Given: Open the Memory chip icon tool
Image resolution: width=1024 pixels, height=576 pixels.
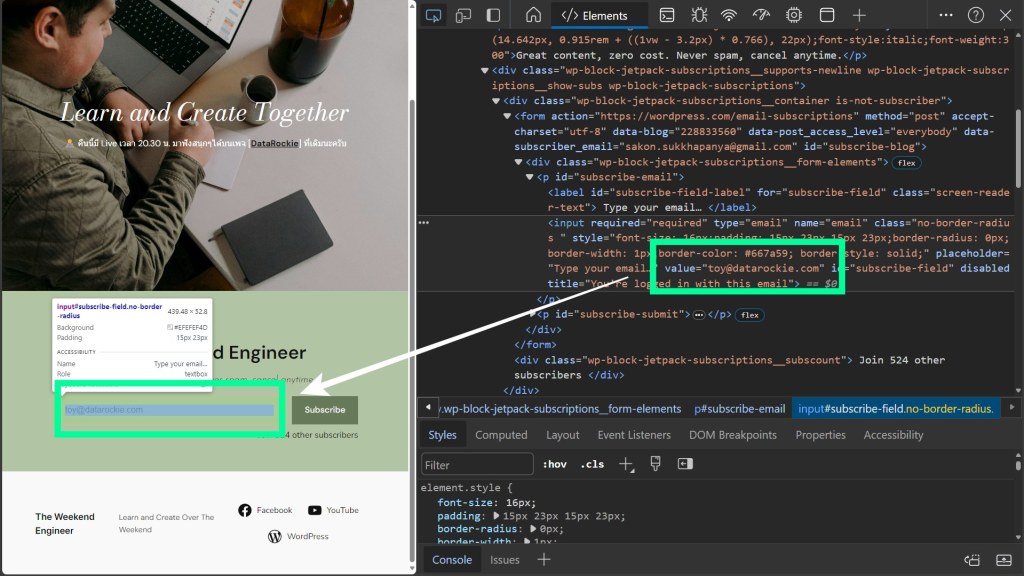Looking at the screenshot, I should coord(794,15).
